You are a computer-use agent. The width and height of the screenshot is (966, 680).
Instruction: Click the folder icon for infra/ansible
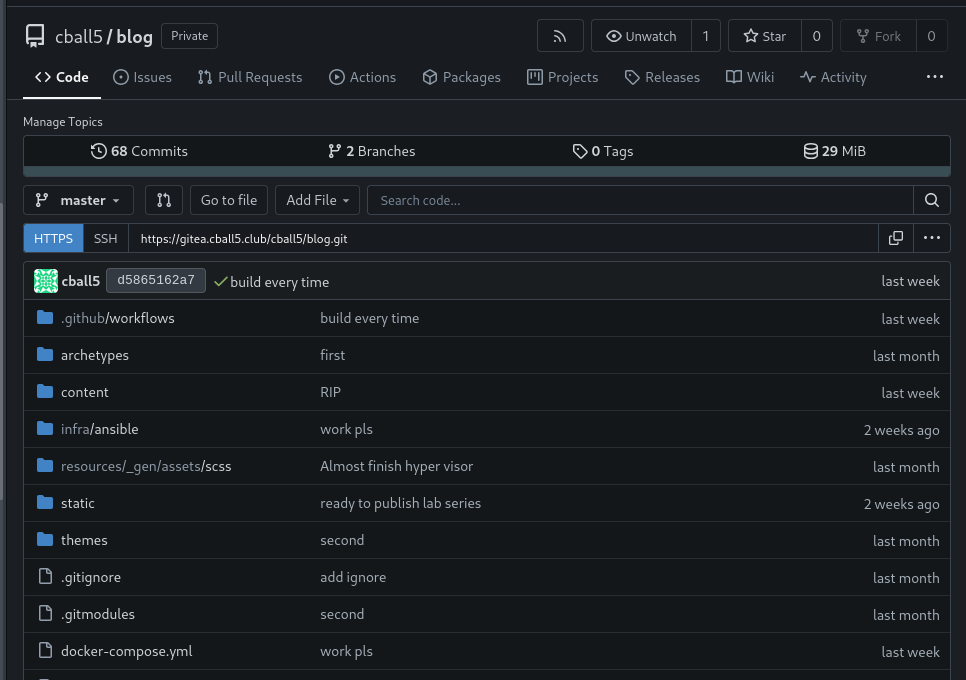pos(45,428)
